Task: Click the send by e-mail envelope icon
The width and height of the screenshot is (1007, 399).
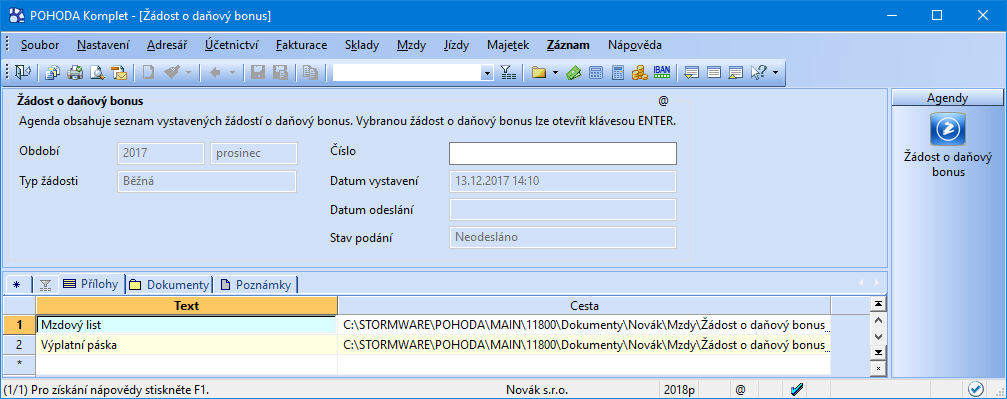Action: pos(119,73)
